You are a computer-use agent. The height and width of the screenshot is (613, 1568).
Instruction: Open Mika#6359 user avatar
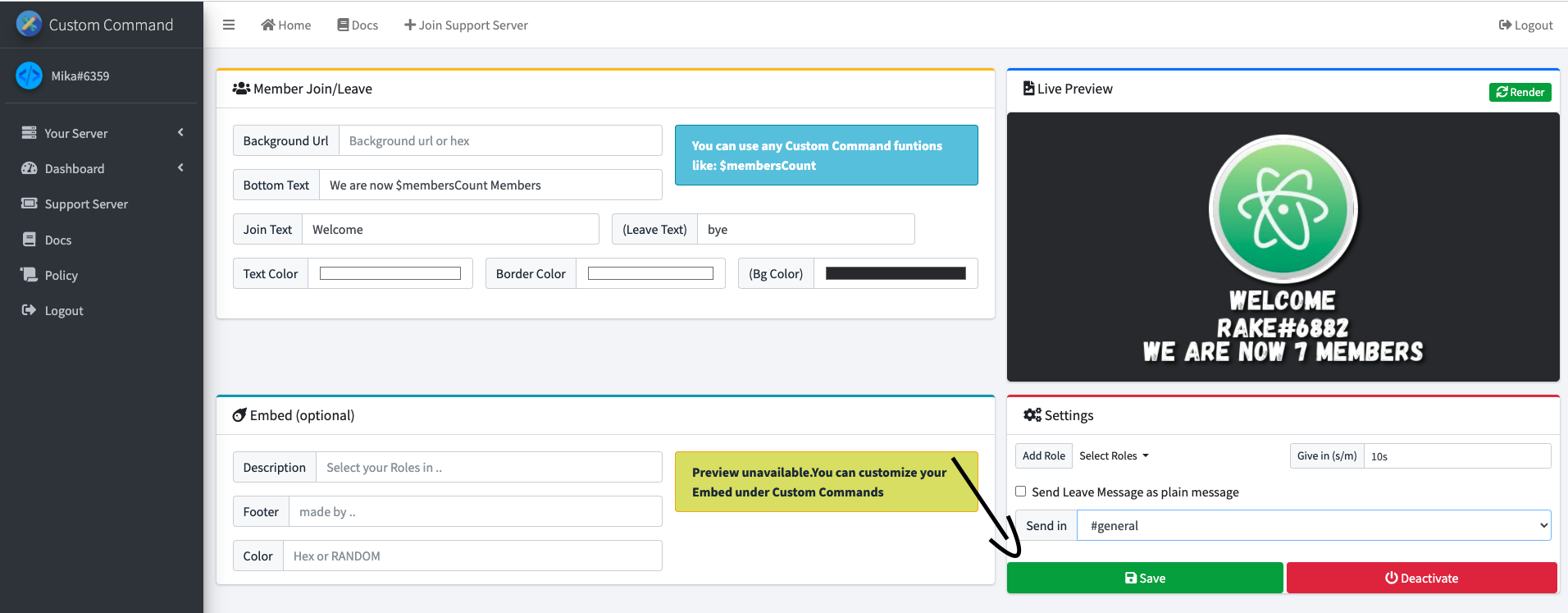(29, 75)
